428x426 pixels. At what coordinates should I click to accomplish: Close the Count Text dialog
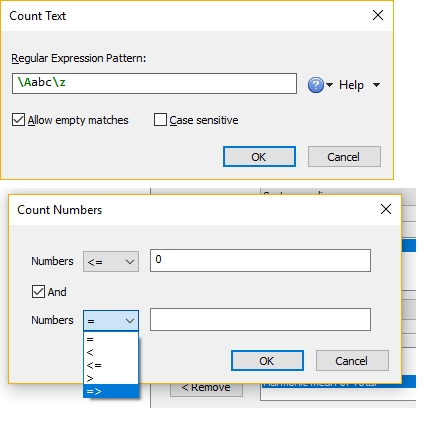tap(378, 15)
